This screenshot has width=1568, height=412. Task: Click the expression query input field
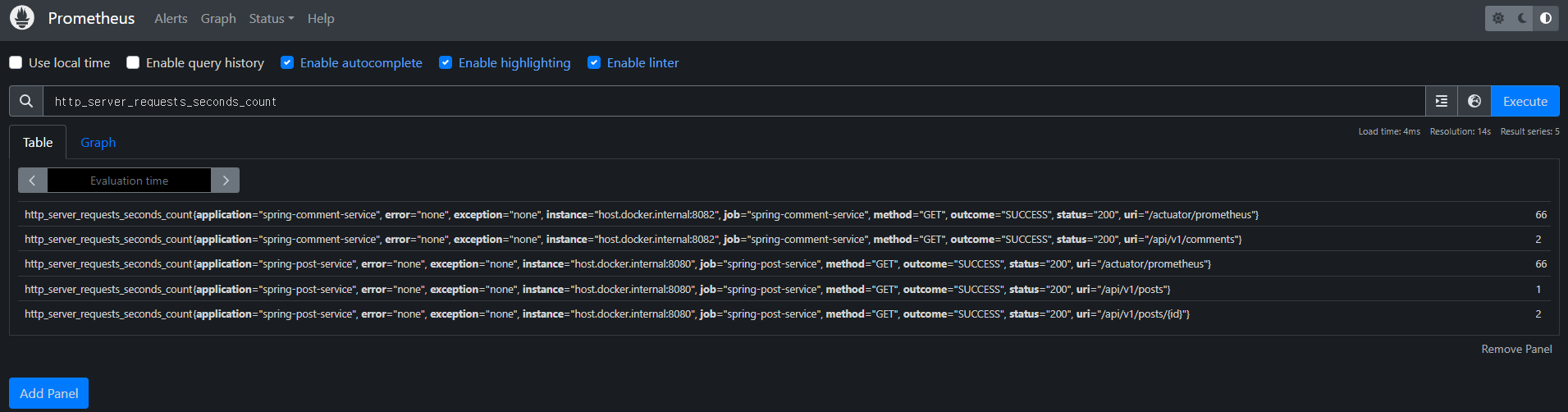coord(734,101)
